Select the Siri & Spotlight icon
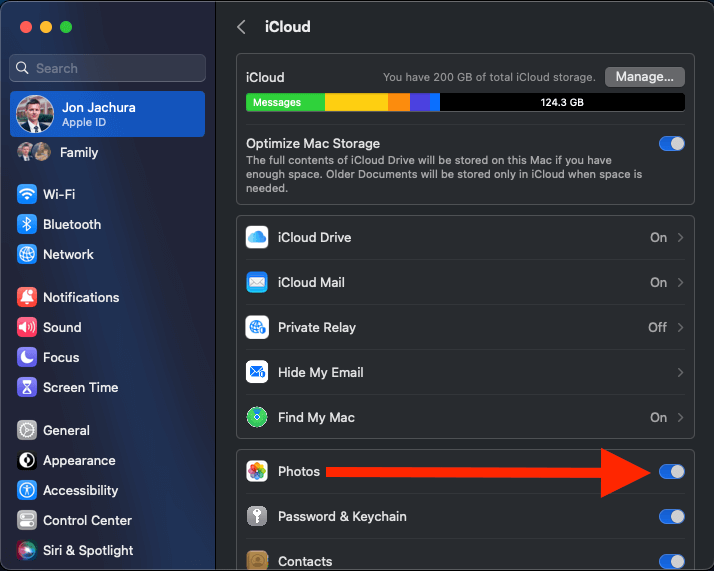This screenshot has width=714, height=571. click(x=27, y=551)
